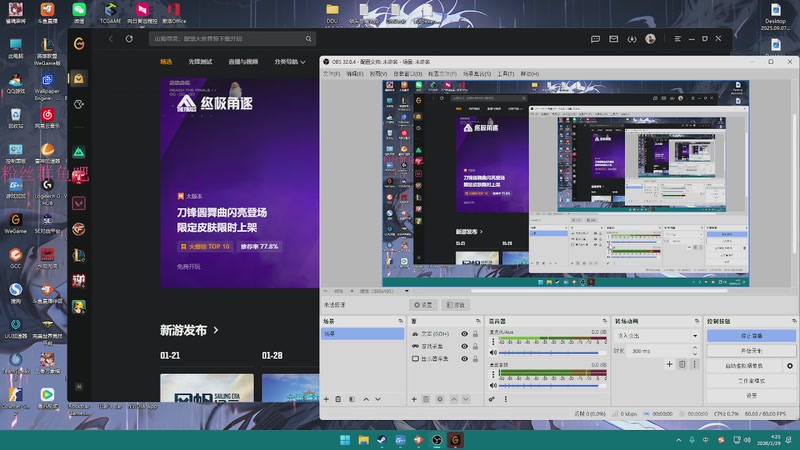Click OBS 工作室模式 button
The width and height of the screenshot is (800, 450).
coord(751,381)
